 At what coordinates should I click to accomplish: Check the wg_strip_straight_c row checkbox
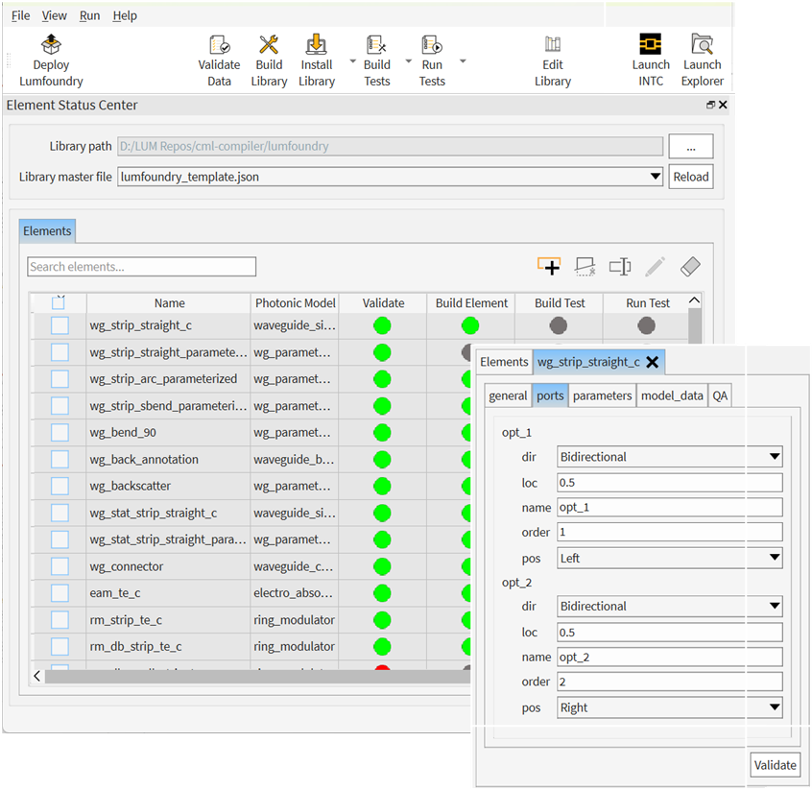pyautogui.click(x=60, y=326)
